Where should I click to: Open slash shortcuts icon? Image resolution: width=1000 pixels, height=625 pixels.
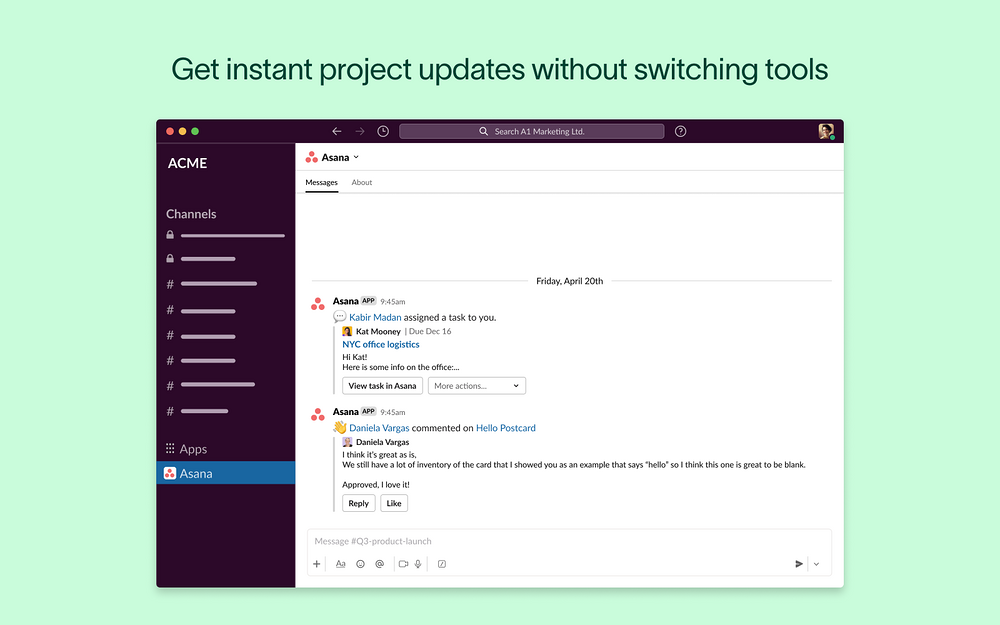[x=442, y=564]
